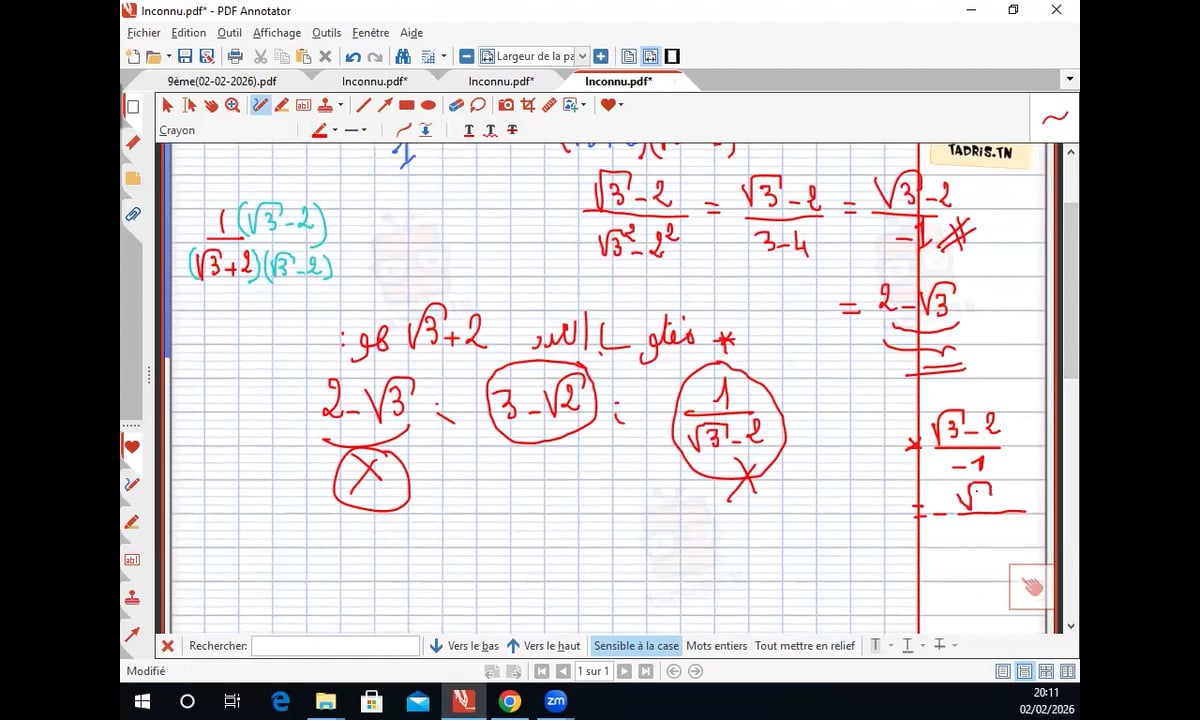Select the text box tool
Screen dimensions: 1200x720
pyautogui.click(x=303, y=105)
